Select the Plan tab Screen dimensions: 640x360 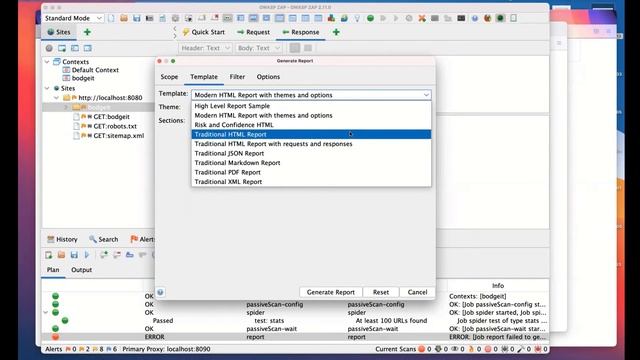pos(53,270)
